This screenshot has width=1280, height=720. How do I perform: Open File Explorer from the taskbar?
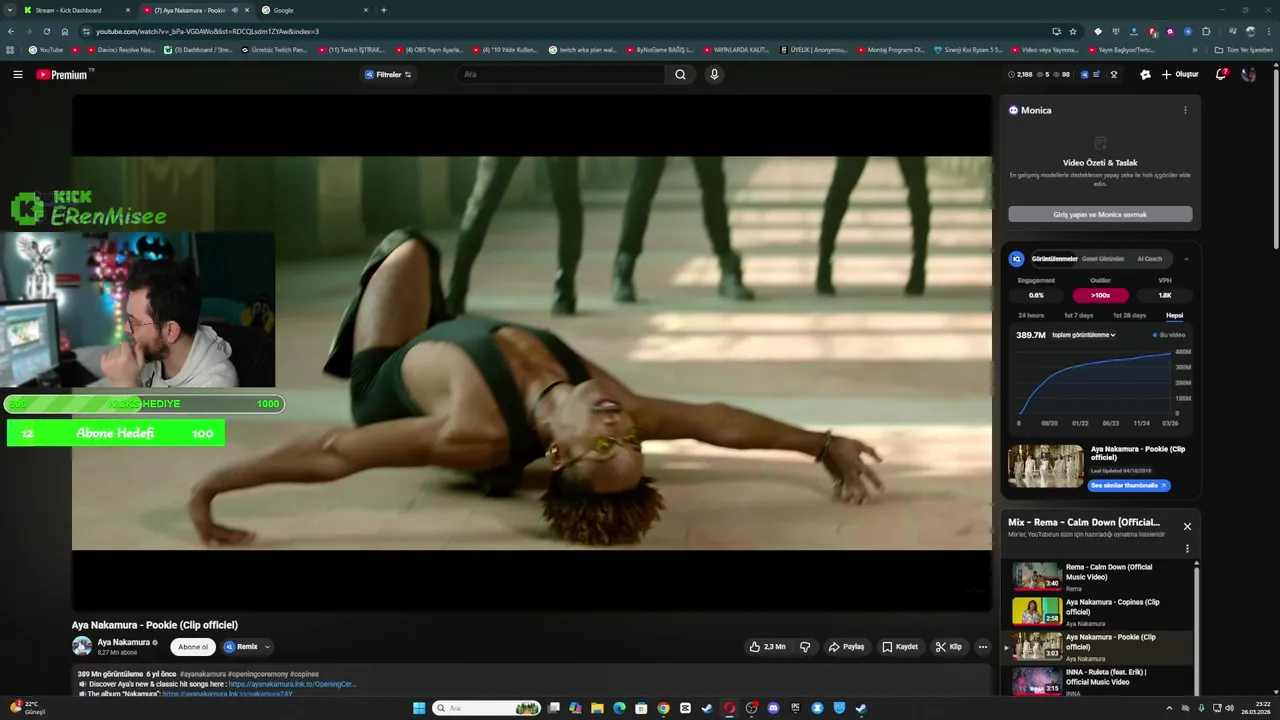pos(597,708)
